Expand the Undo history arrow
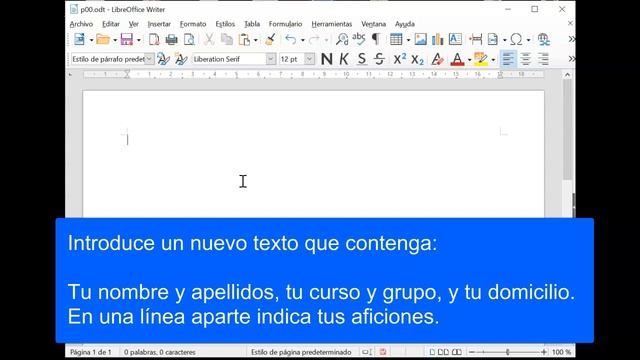640x360 pixels. pos(302,40)
